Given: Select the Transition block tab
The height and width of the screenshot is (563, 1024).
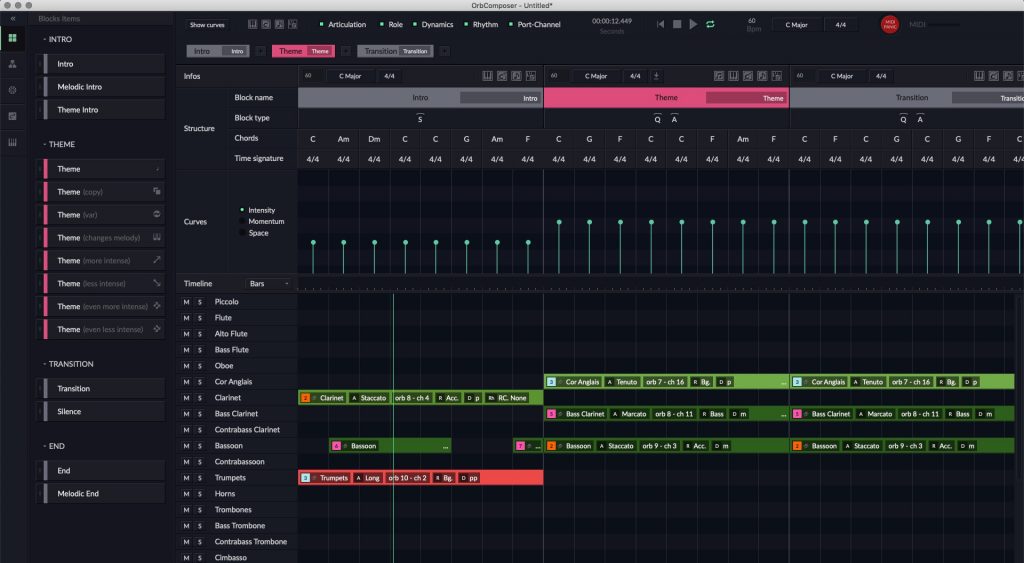Looking at the screenshot, I should (x=395, y=51).
